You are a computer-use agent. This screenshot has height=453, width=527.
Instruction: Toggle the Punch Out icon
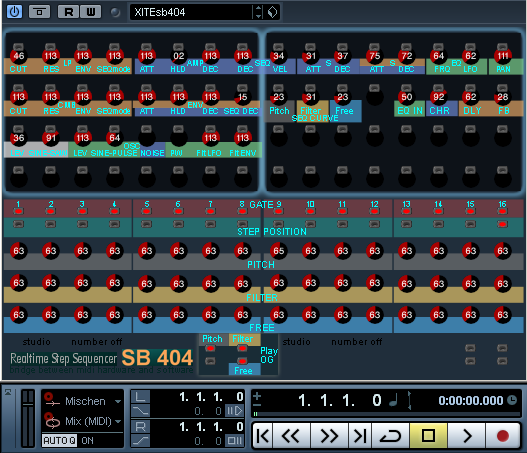(x=140, y=440)
